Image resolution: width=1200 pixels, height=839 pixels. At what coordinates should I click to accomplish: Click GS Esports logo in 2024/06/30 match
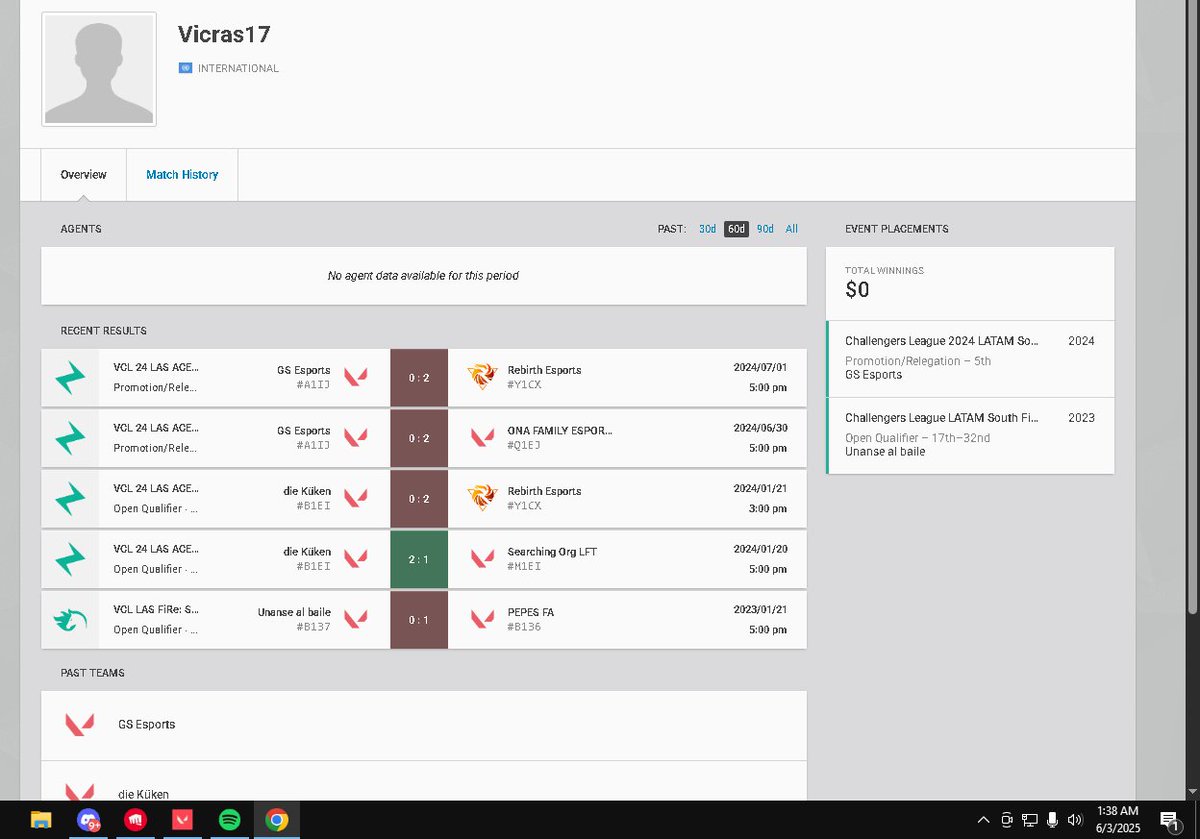[355, 438]
